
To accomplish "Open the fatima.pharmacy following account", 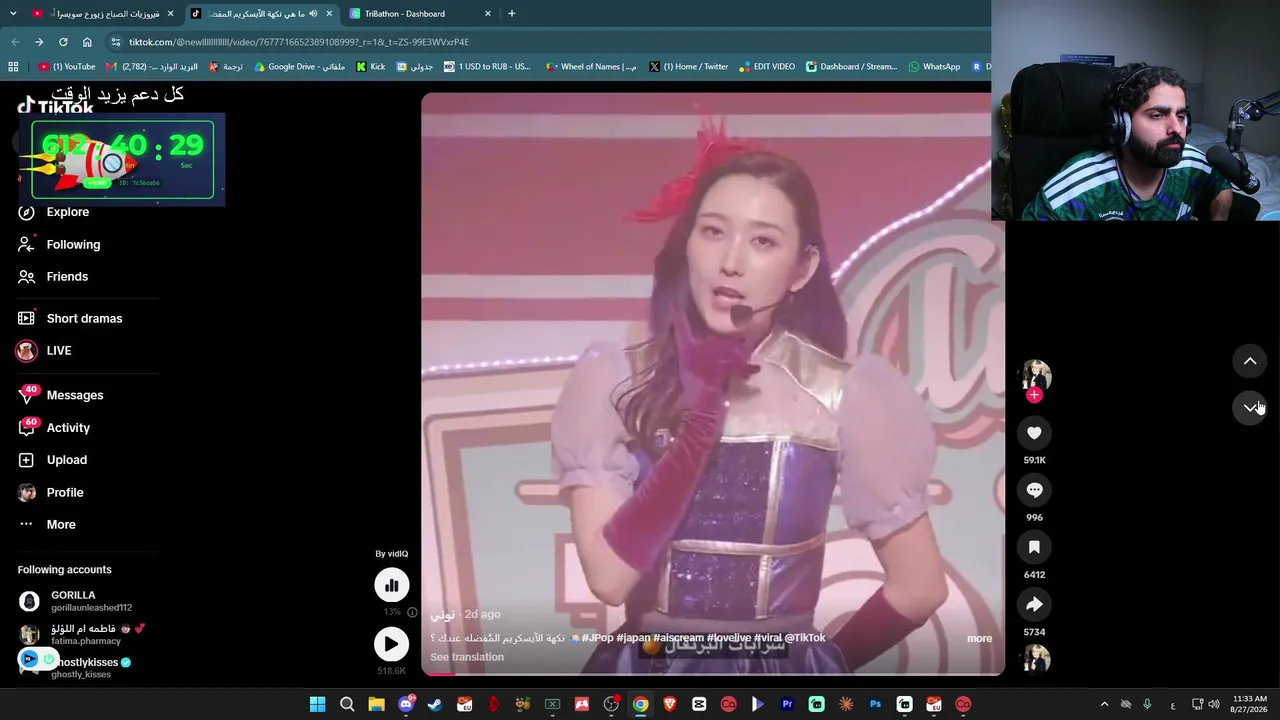I will 83,634.
